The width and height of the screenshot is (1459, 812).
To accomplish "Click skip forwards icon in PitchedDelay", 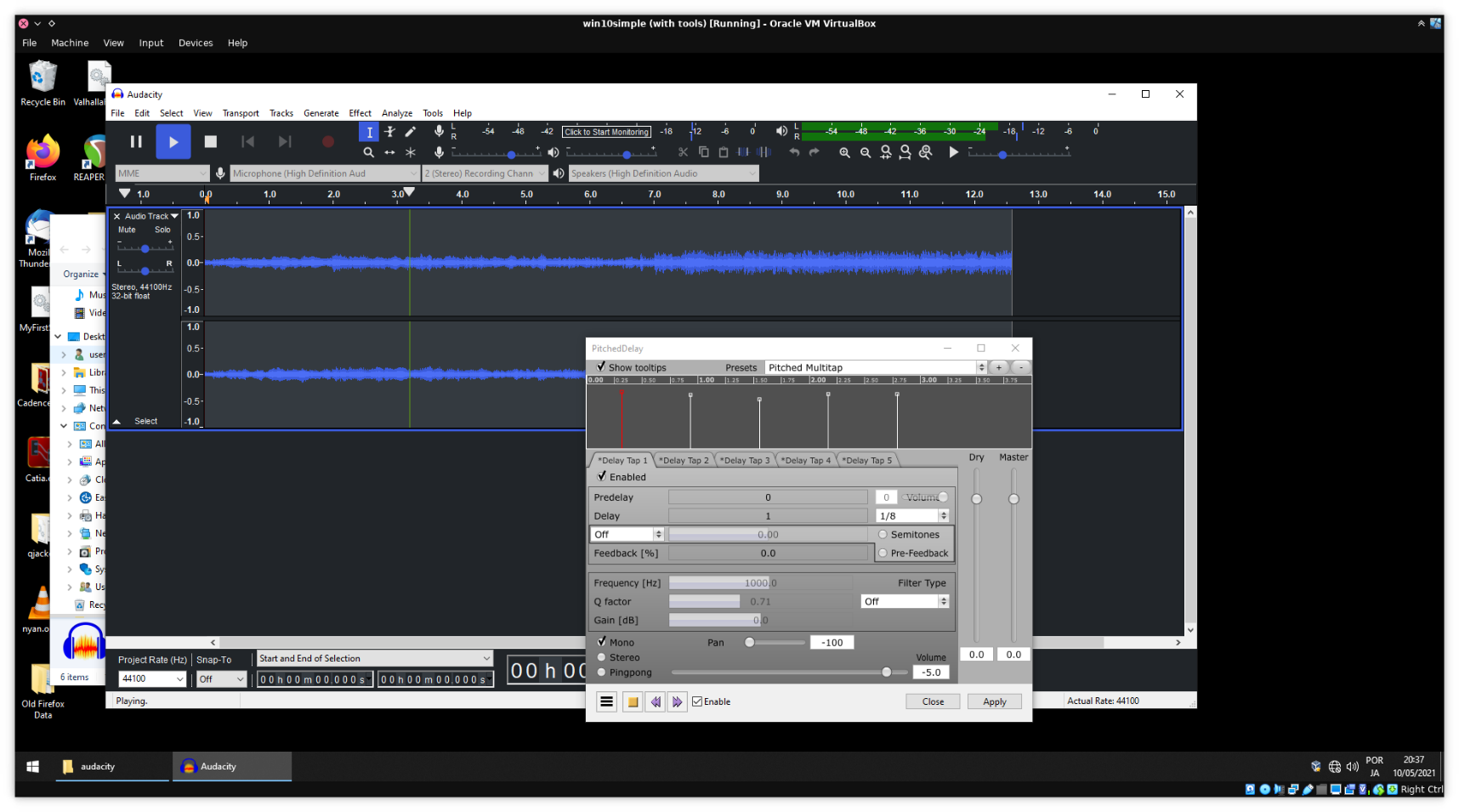I will tap(677, 701).
